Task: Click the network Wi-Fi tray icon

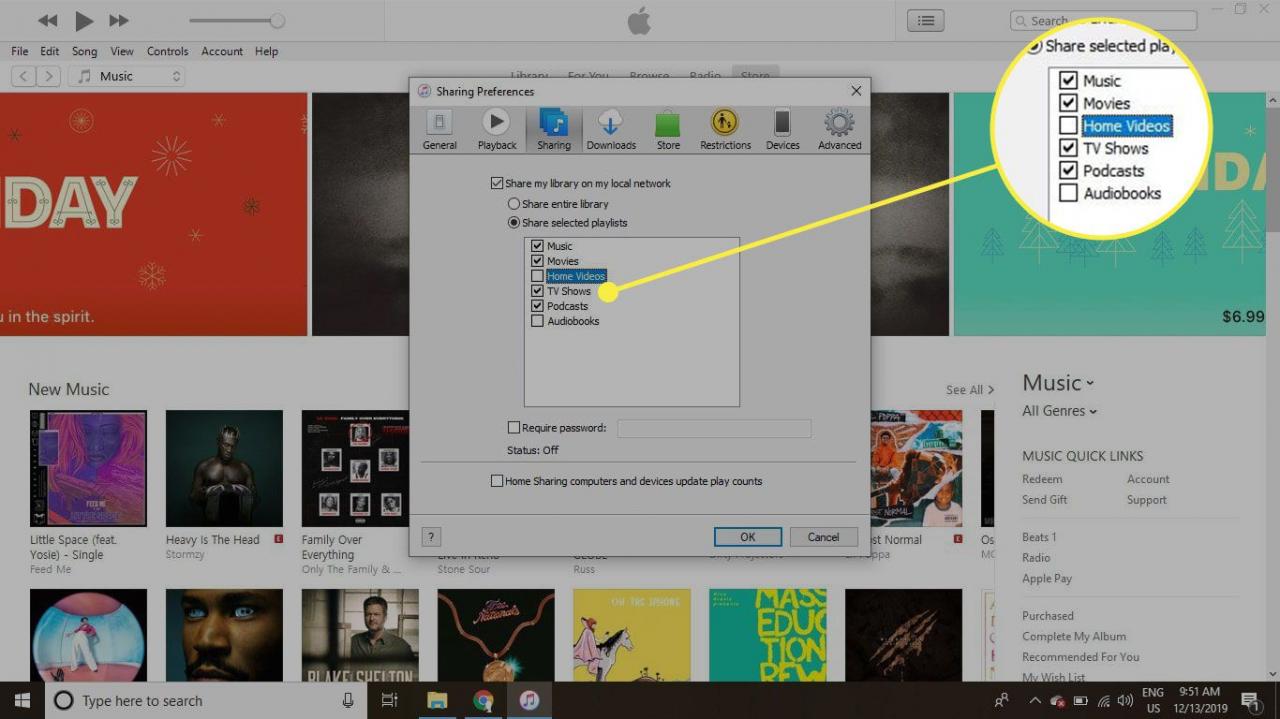Action: (x=1103, y=700)
